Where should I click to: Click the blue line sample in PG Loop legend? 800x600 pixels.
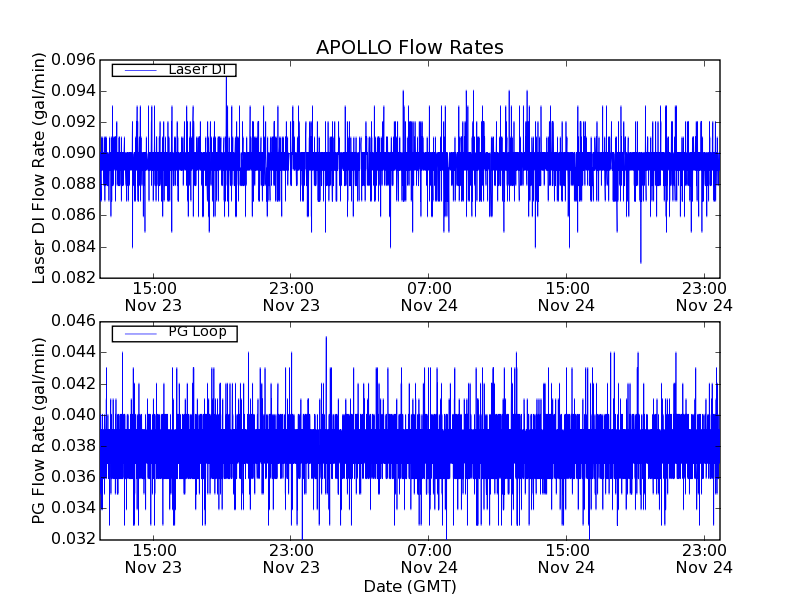point(138,333)
